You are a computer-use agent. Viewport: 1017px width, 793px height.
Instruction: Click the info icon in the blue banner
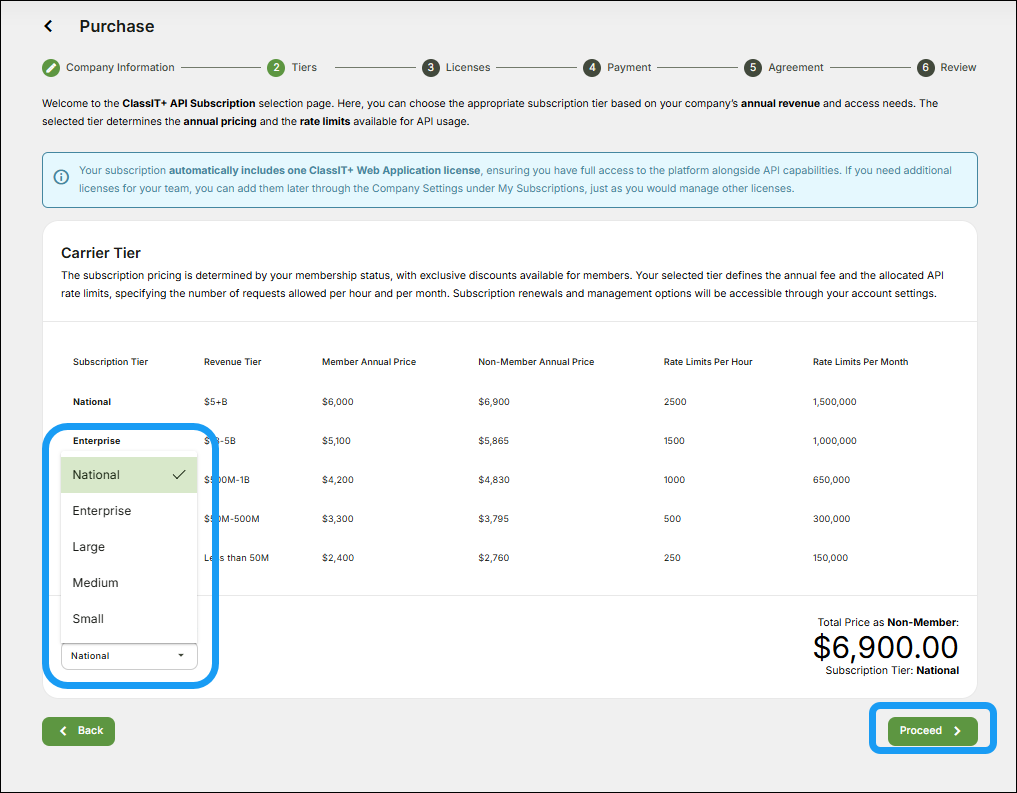[x=60, y=176]
